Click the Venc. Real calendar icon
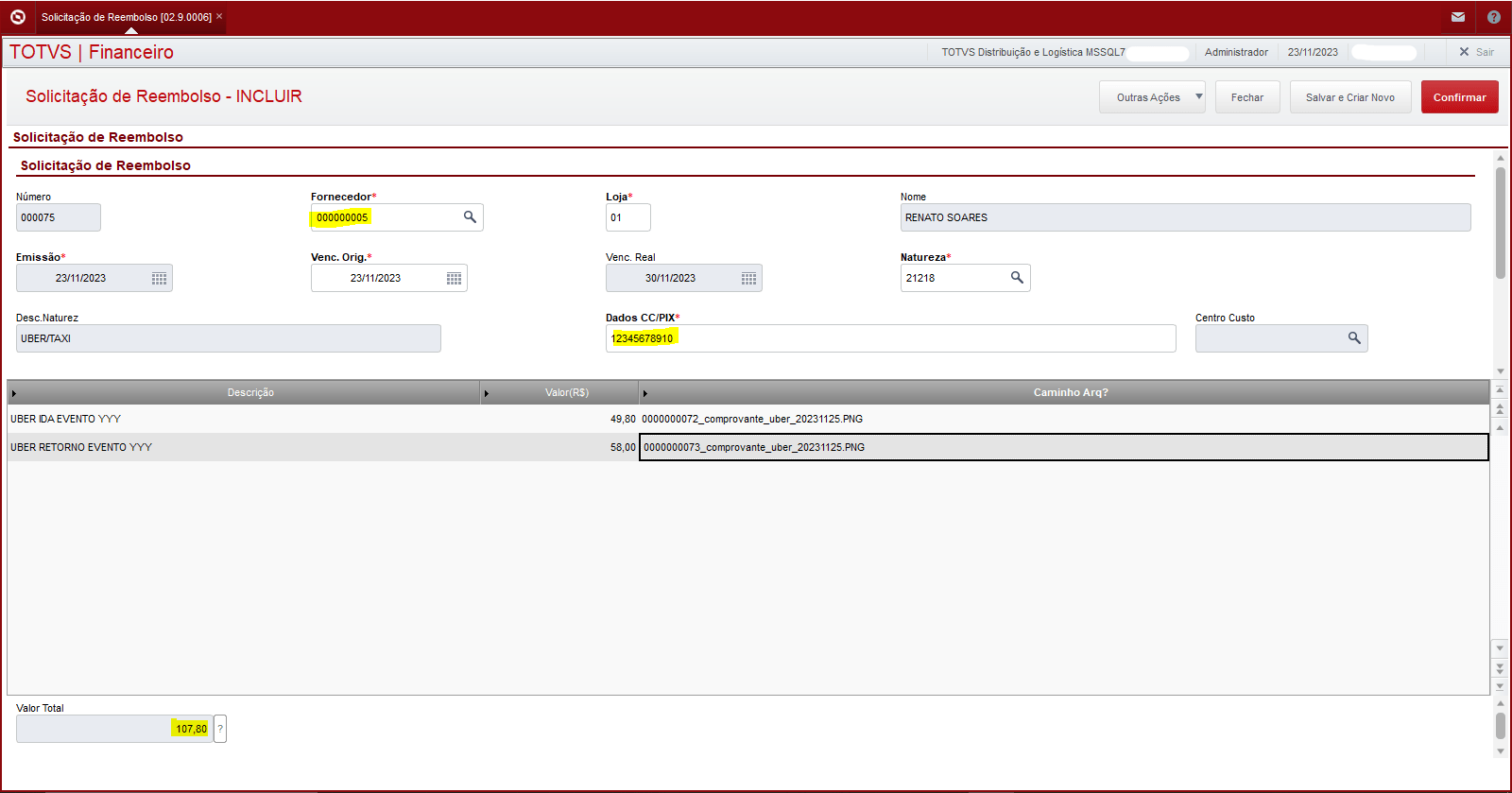Viewport: 1512px width, 793px height. (x=748, y=278)
